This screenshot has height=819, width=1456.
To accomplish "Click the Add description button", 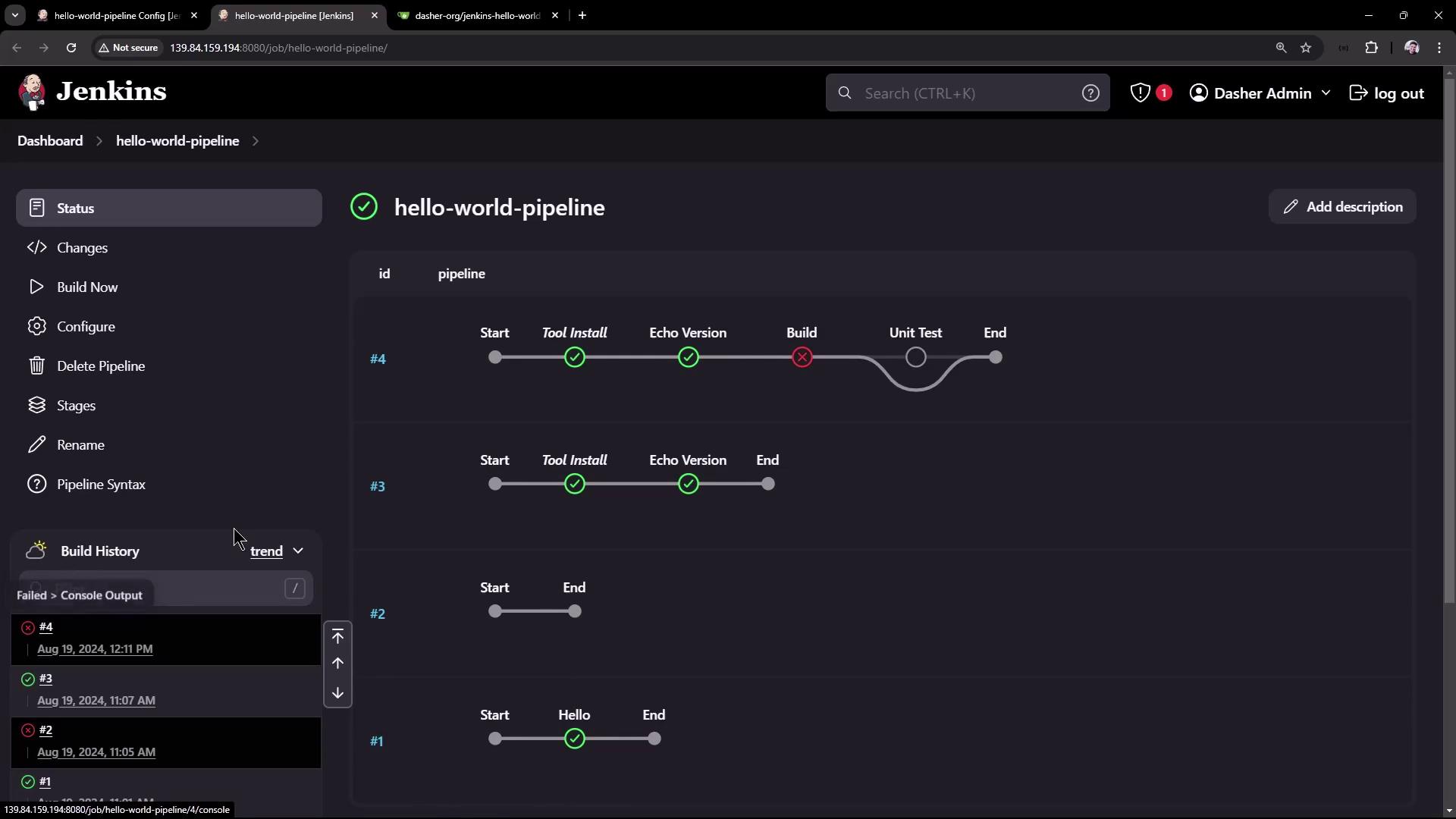I will (1341, 207).
